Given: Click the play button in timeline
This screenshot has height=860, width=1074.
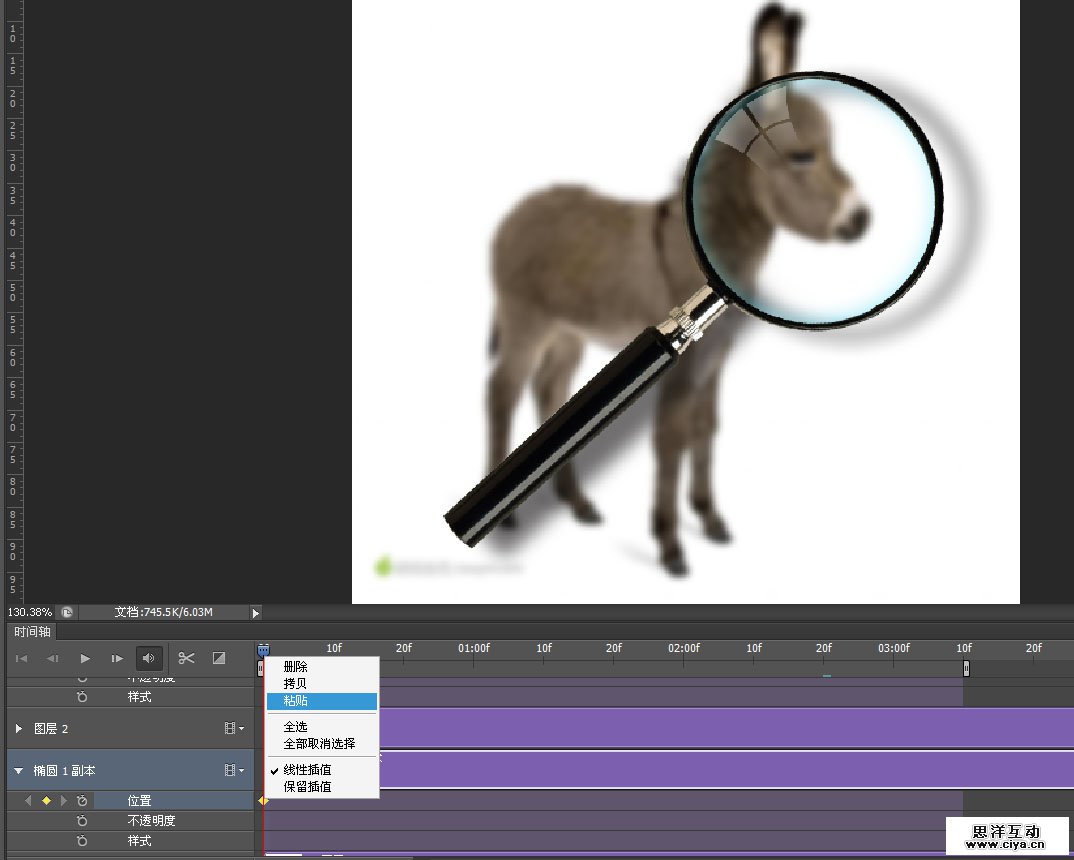Looking at the screenshot, I should (85, 658).
